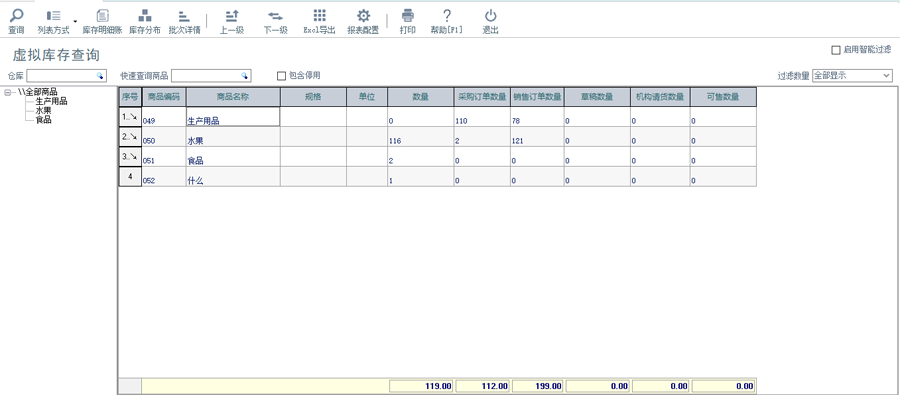
Task: Open the 列表方式 dropdown arrow
Action: point(75,21)
